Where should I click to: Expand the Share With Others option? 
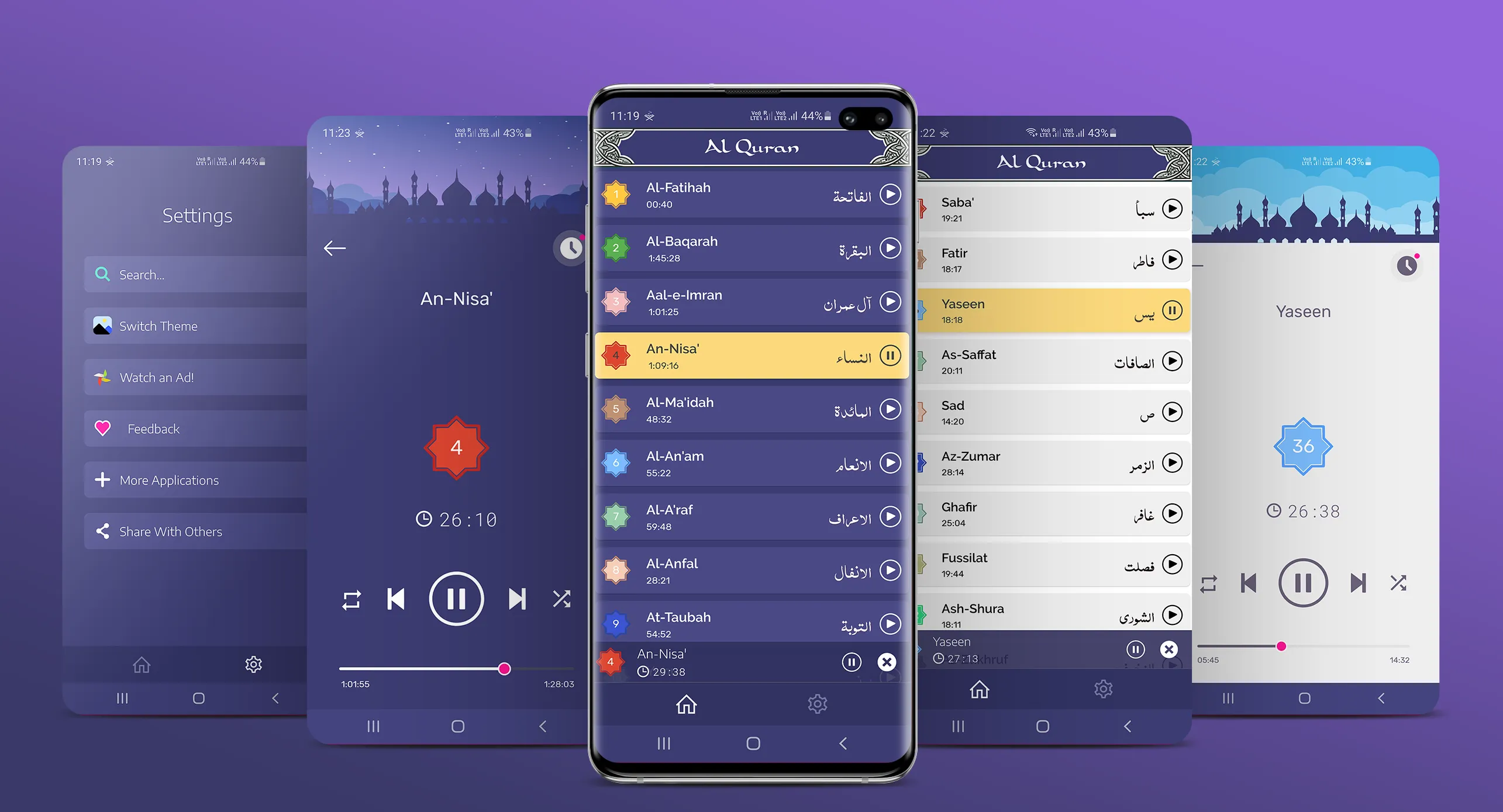(x=180, y=530)
